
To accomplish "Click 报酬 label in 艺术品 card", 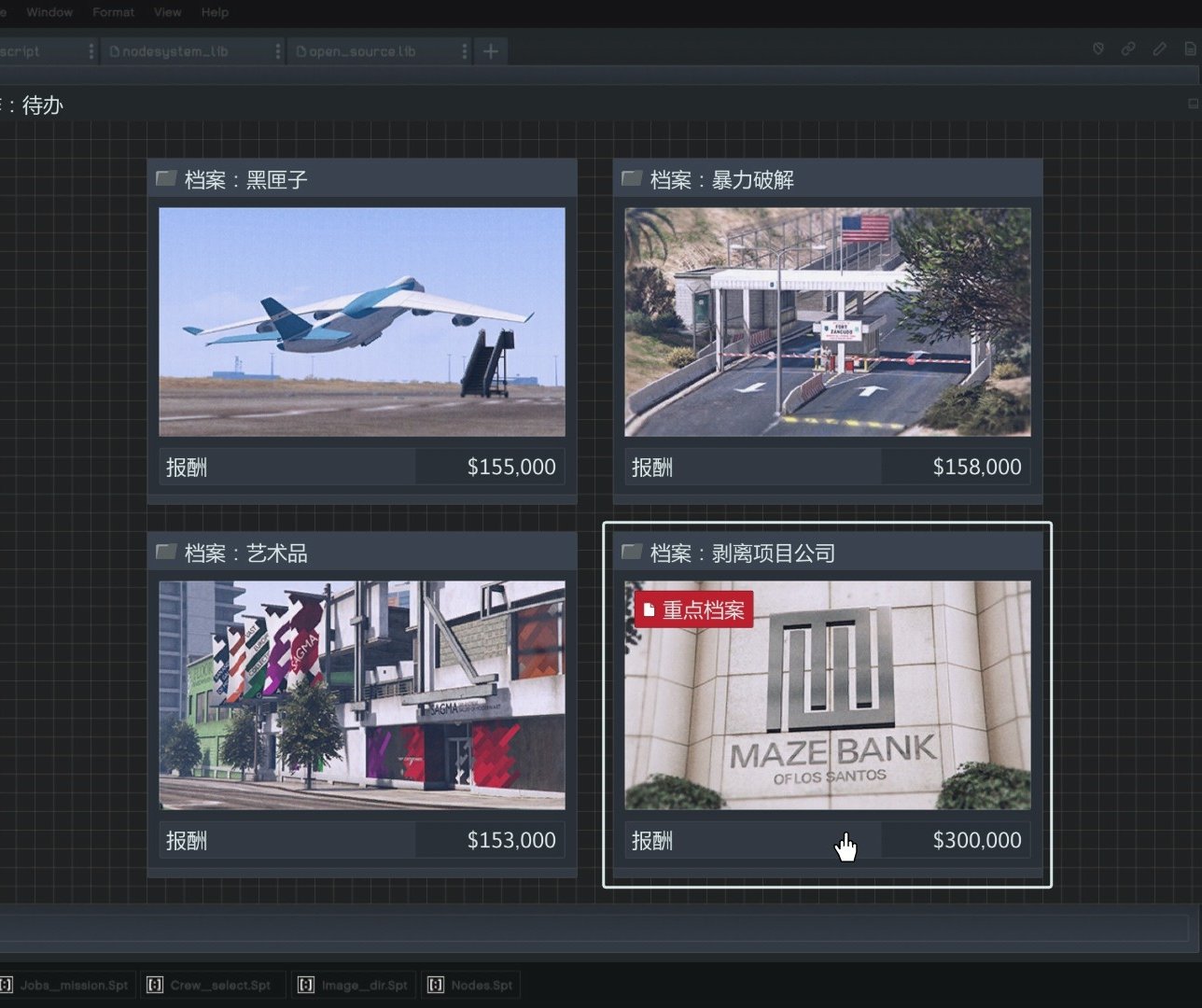I will pos(187,840).
